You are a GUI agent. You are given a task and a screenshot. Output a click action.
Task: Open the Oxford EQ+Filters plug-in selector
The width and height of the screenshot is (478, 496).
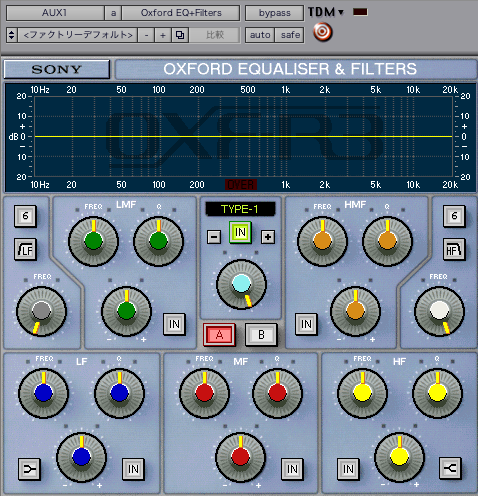point(181,13)
